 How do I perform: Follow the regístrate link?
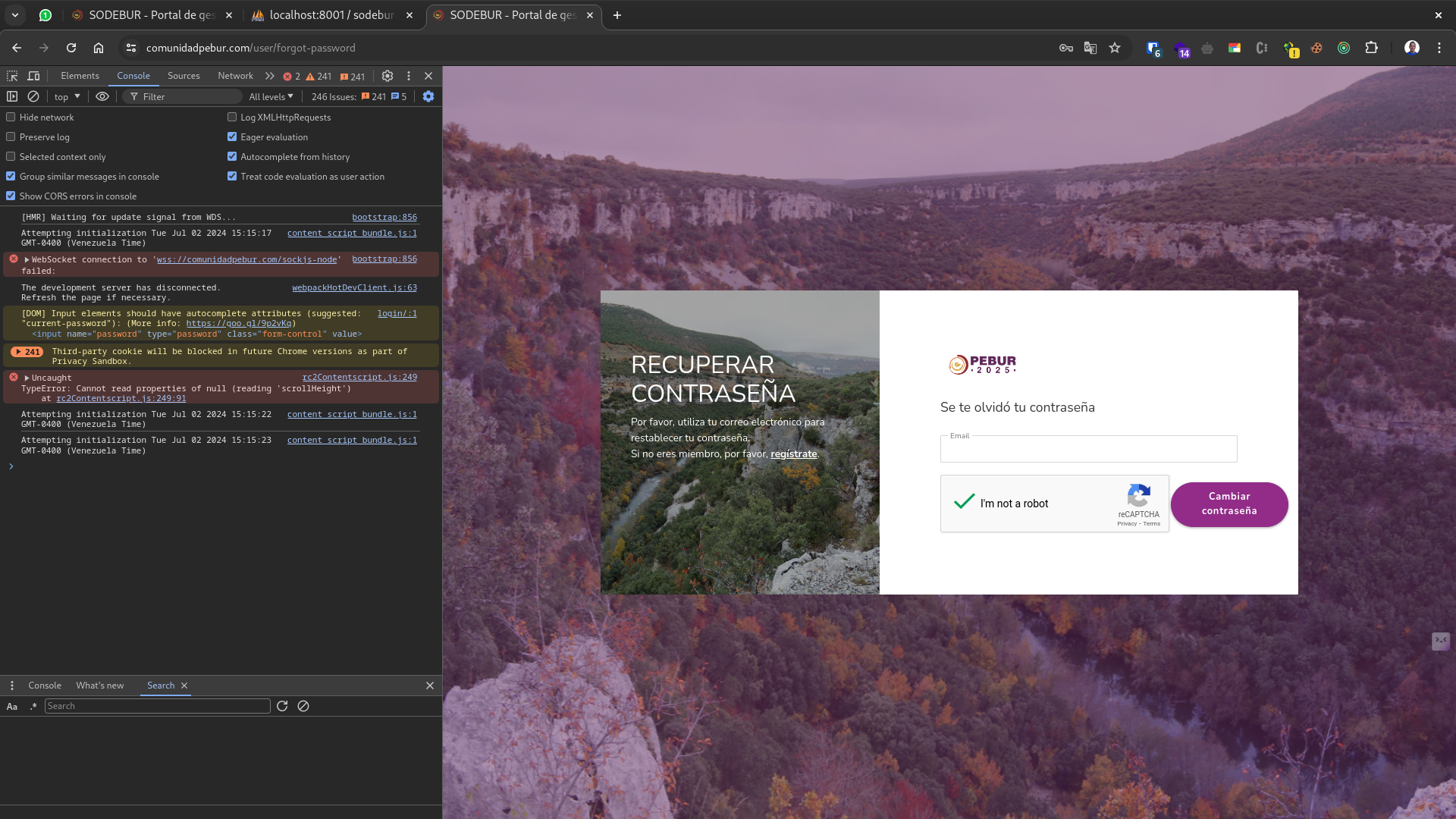(x=793, y=453)
